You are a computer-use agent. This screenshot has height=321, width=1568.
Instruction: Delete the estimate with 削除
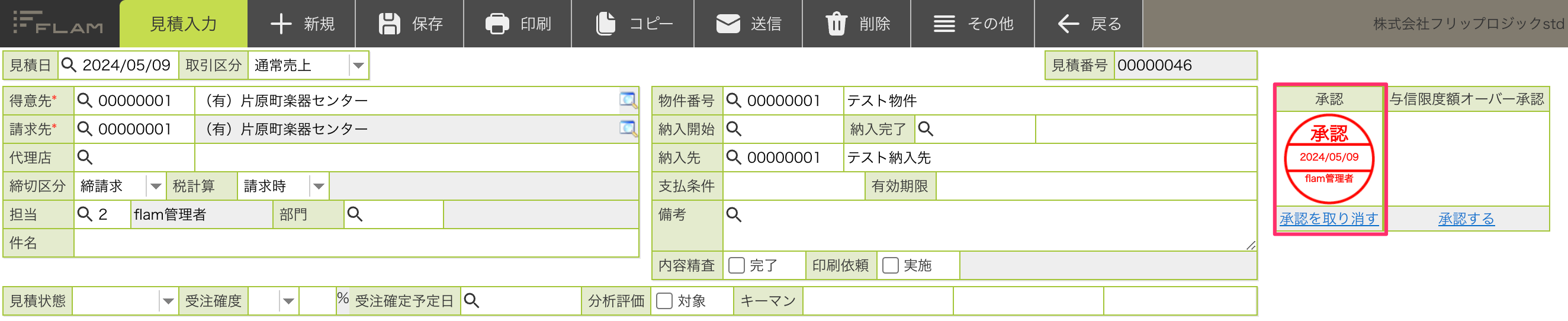(856, 24)
